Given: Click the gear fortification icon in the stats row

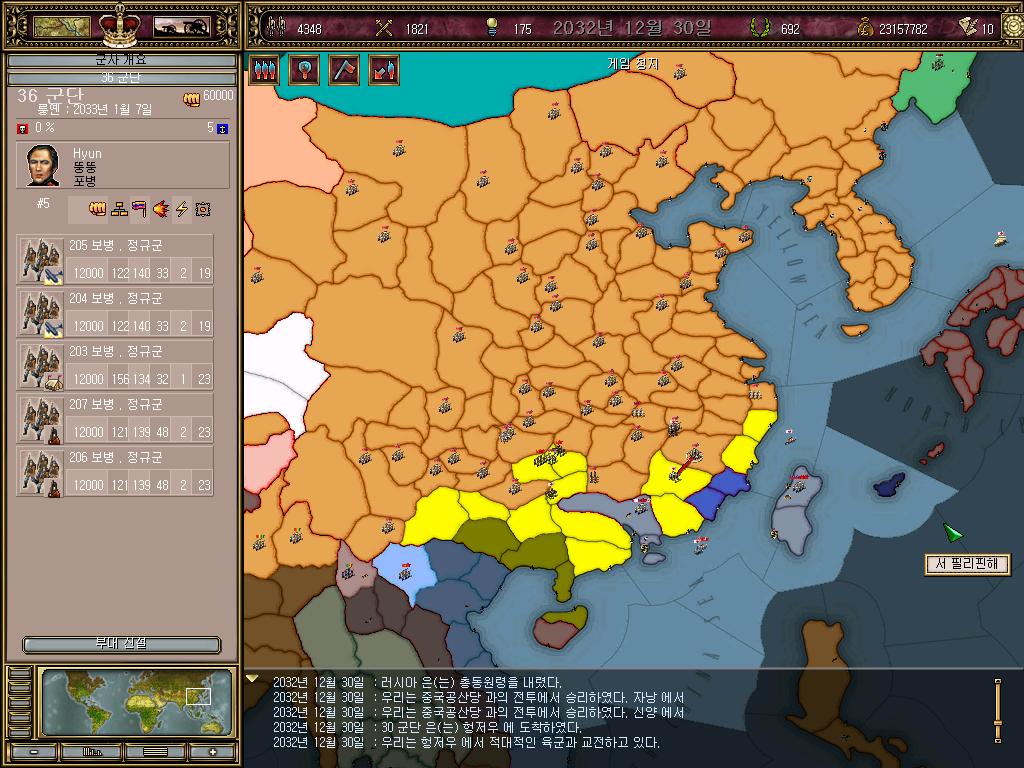Looking at the screenshot, I should click(x=203, y=209).
